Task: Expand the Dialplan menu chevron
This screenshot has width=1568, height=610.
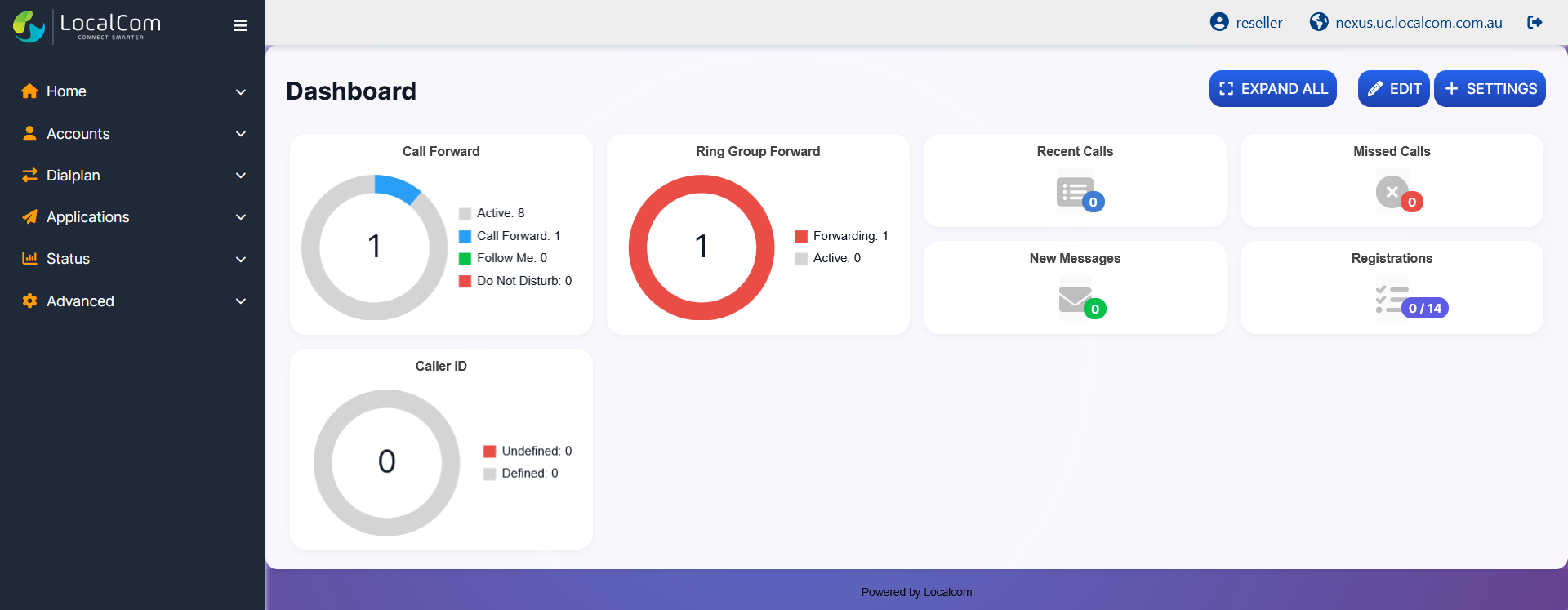Action: (x=241, y=176)
